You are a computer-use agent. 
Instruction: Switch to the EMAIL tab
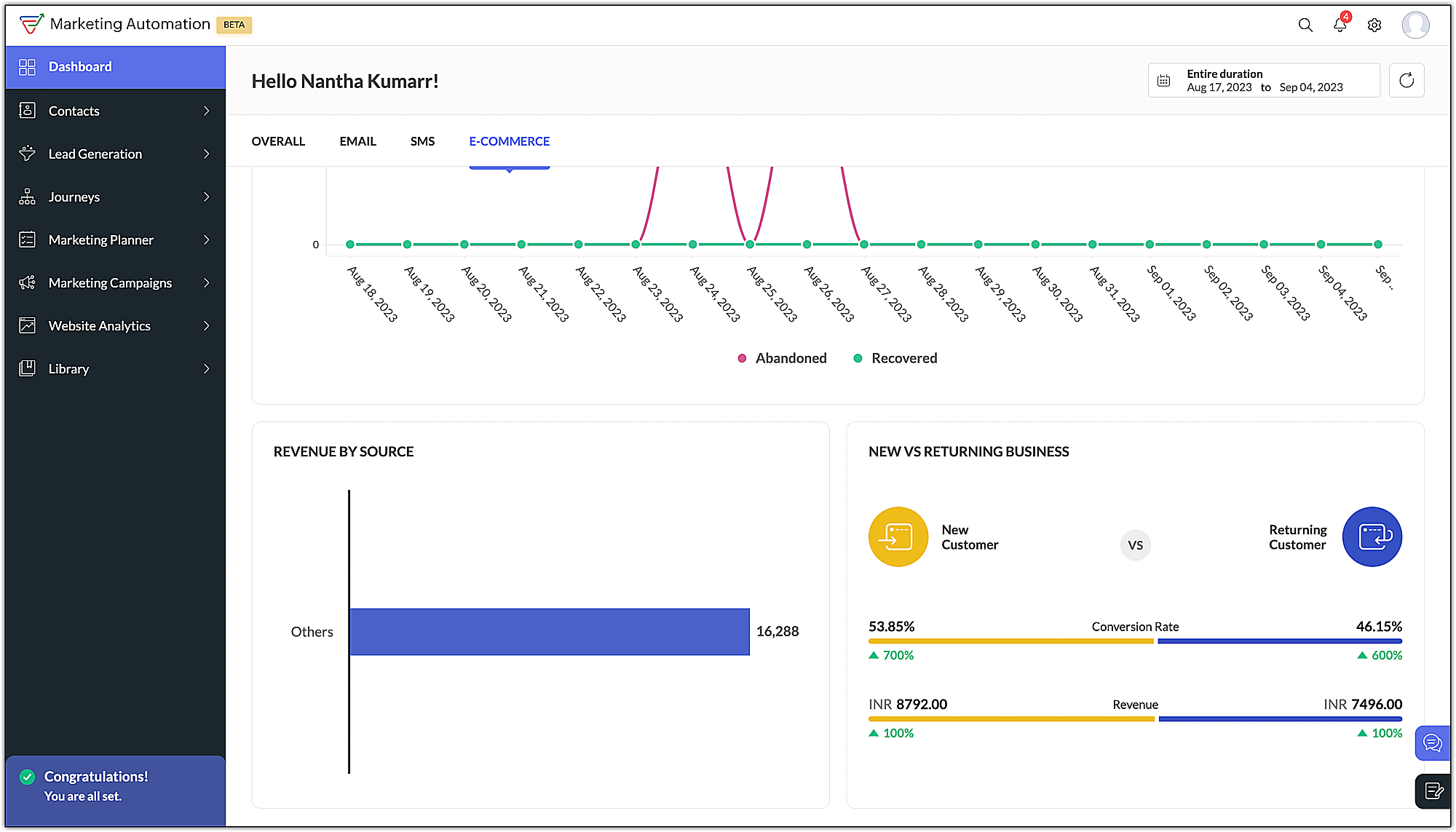[357, 141]
